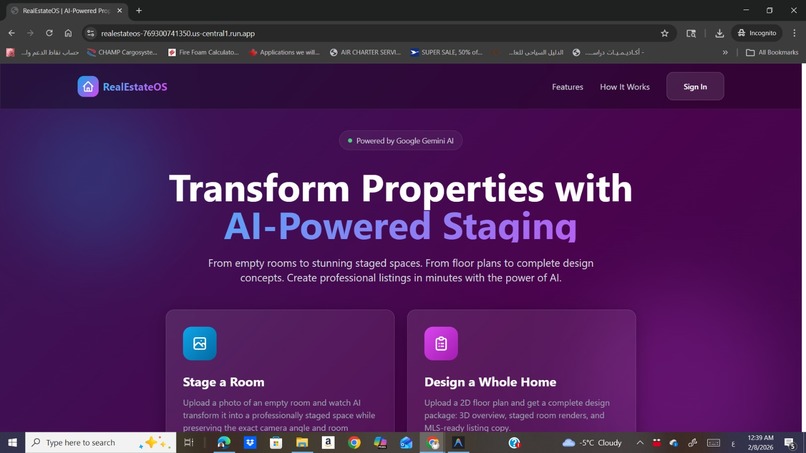
Task: Open Task View in the taskbar
Action: click(x=189, y=442)
